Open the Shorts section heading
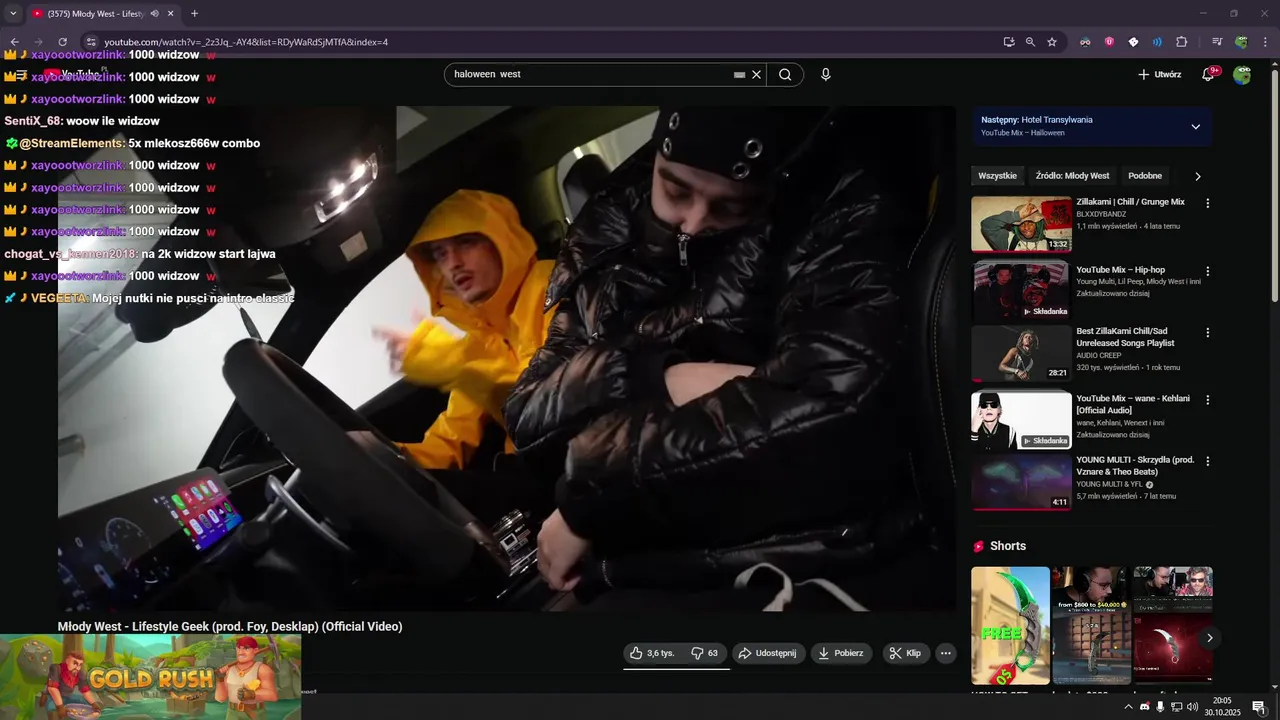 1008,546
